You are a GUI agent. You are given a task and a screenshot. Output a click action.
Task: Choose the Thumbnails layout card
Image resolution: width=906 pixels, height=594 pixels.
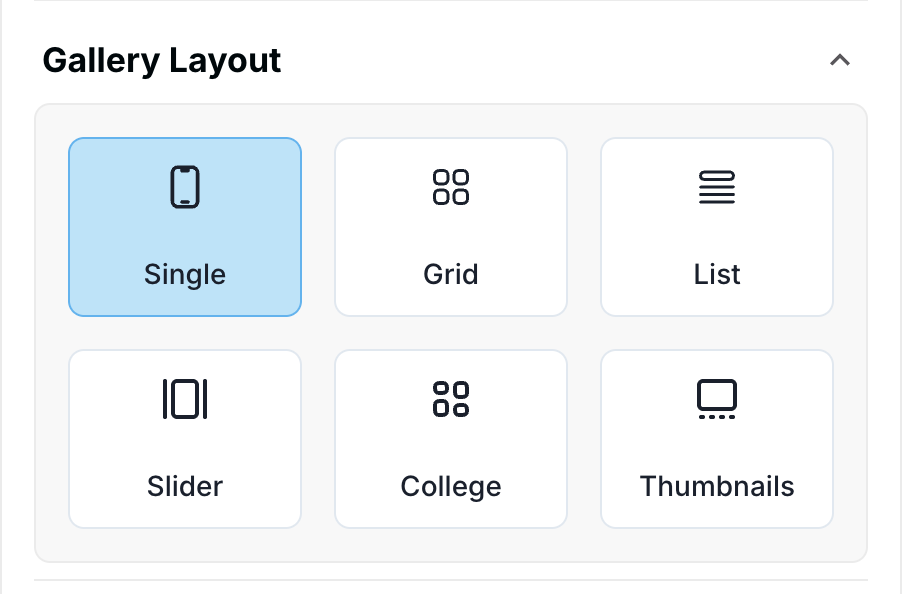point(717,439)
